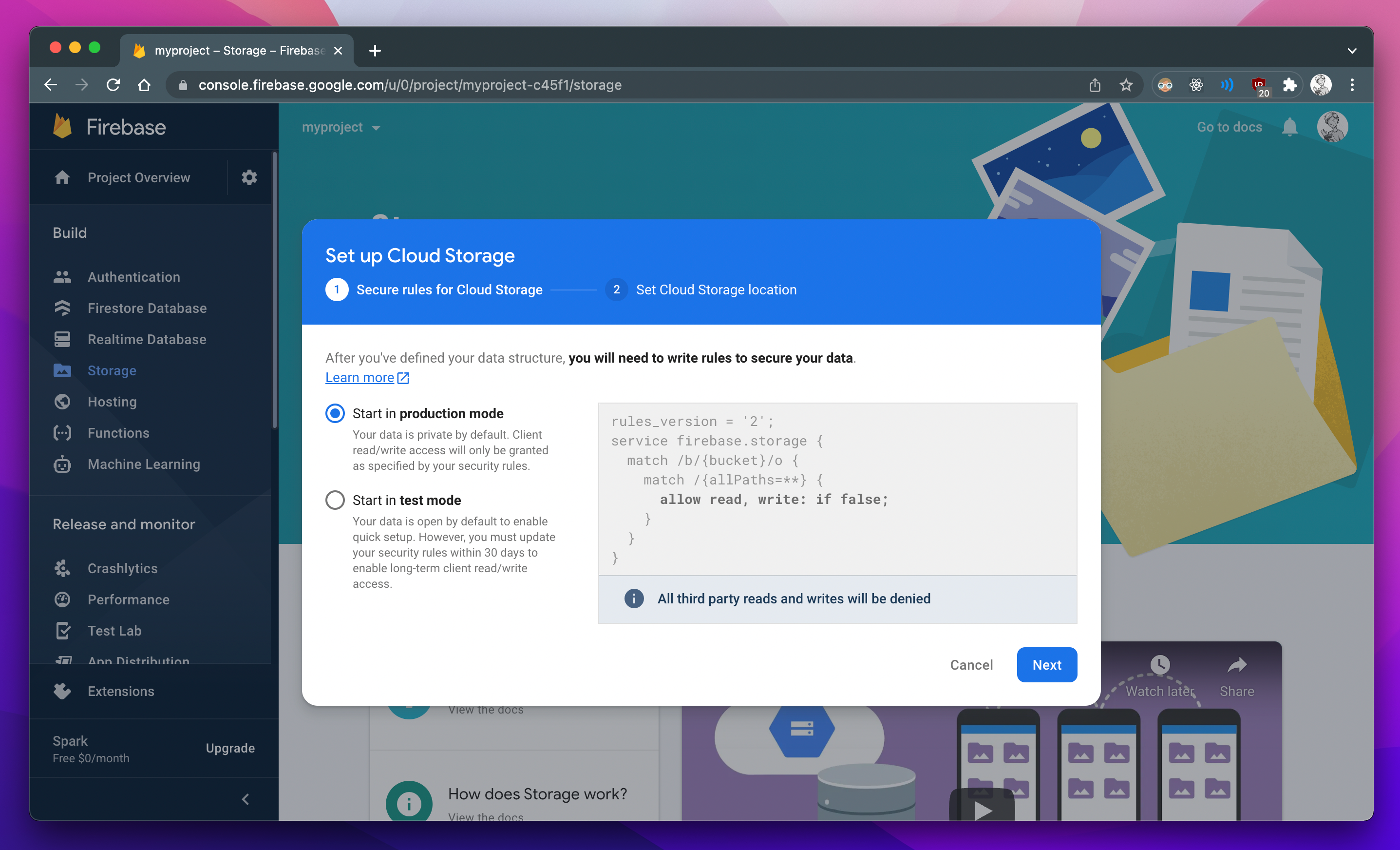The height and width of the screenshot is (850, 1400).
Task: Click the React DevTools extension icon
Action: tap(1196, 85)
